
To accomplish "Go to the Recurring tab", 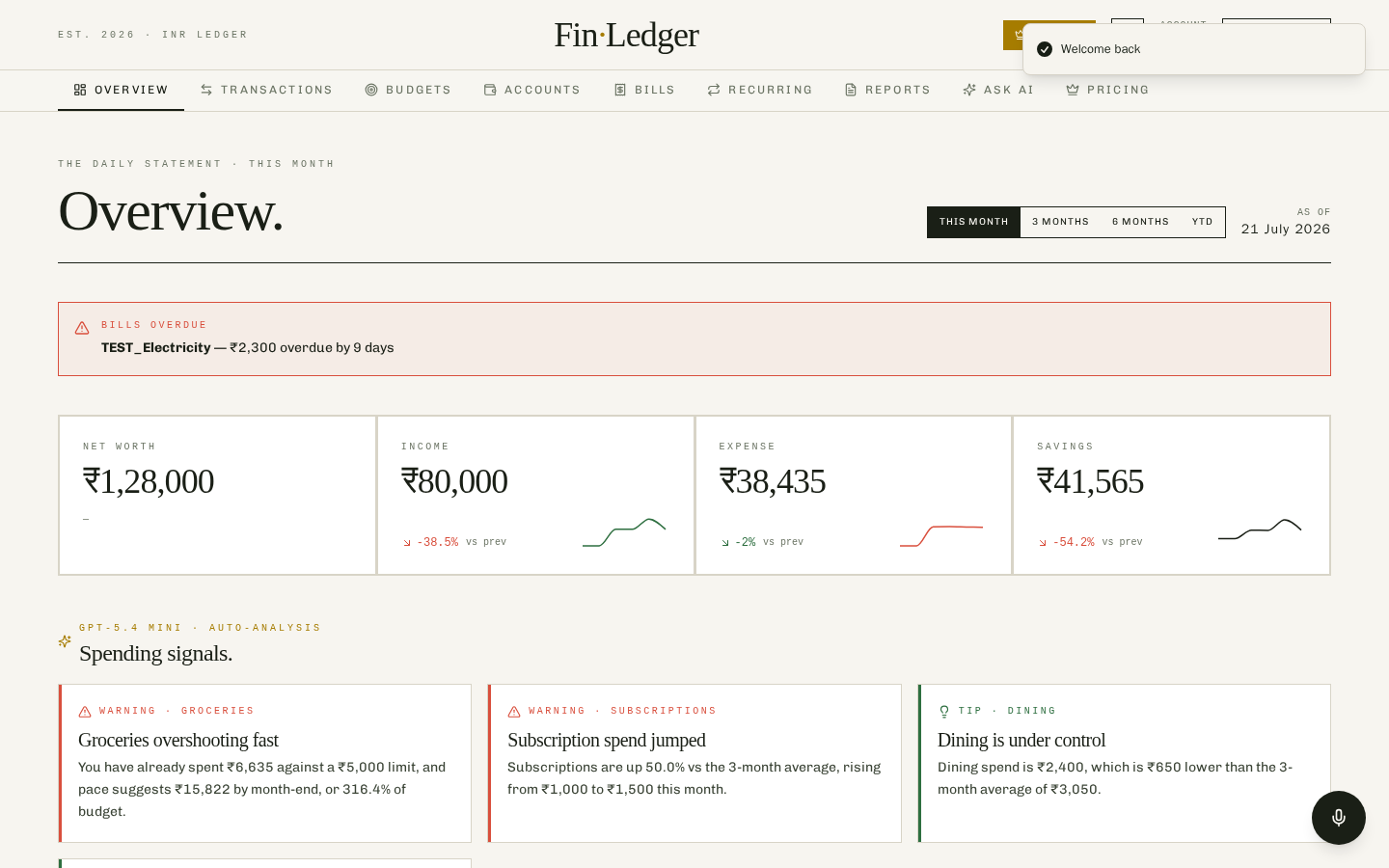I will (760, 90).
